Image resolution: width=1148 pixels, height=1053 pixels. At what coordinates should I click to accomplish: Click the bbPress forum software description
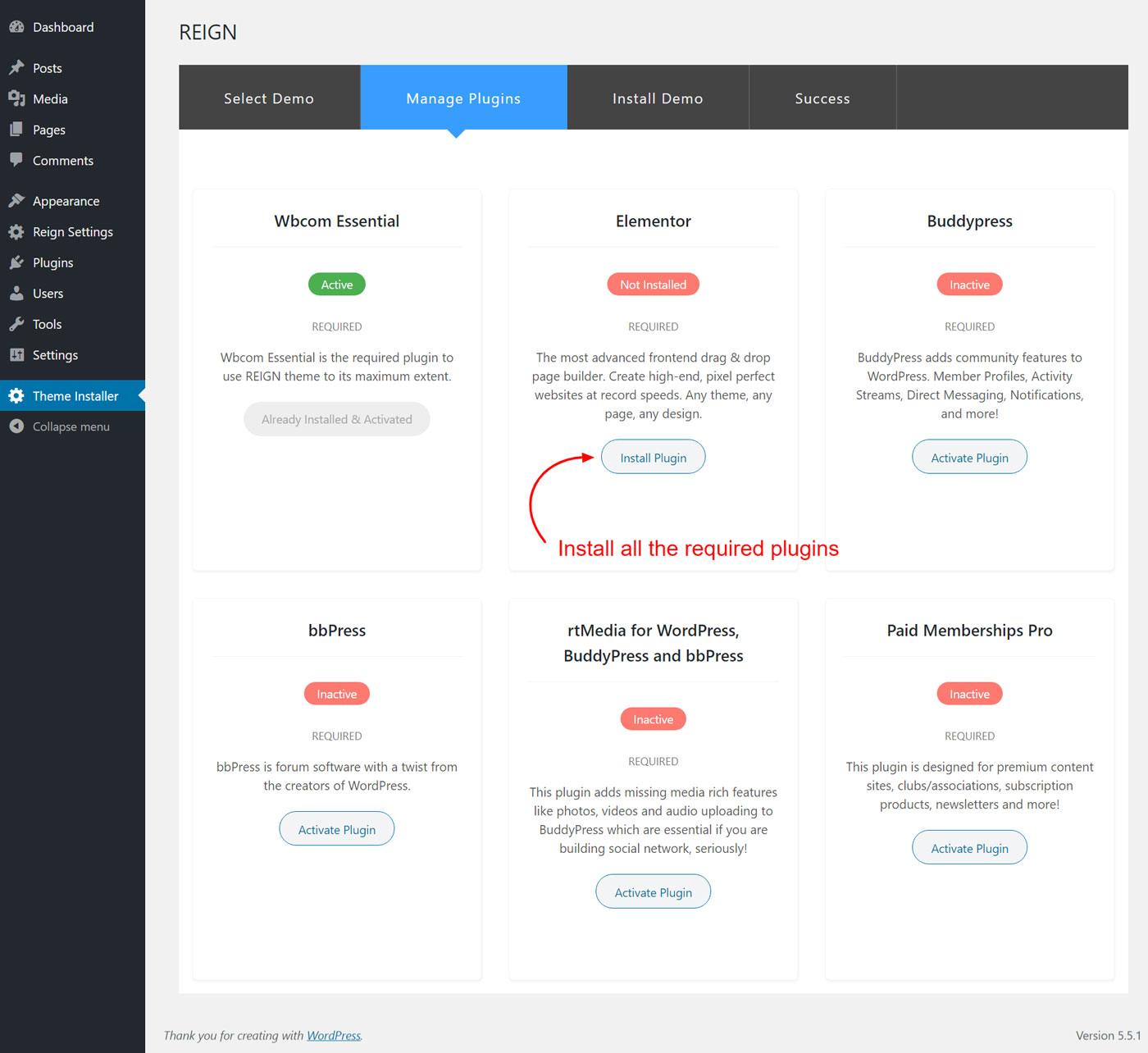click(x=337, y=776)
